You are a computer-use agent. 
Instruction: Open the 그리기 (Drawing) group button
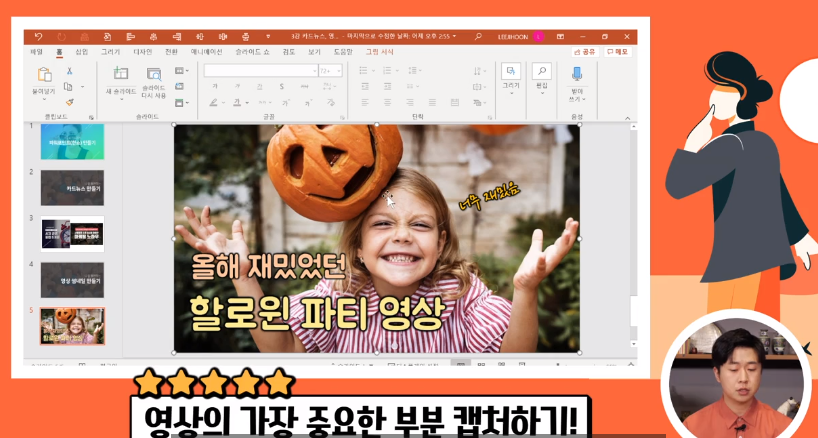click(x=511, y=78)
